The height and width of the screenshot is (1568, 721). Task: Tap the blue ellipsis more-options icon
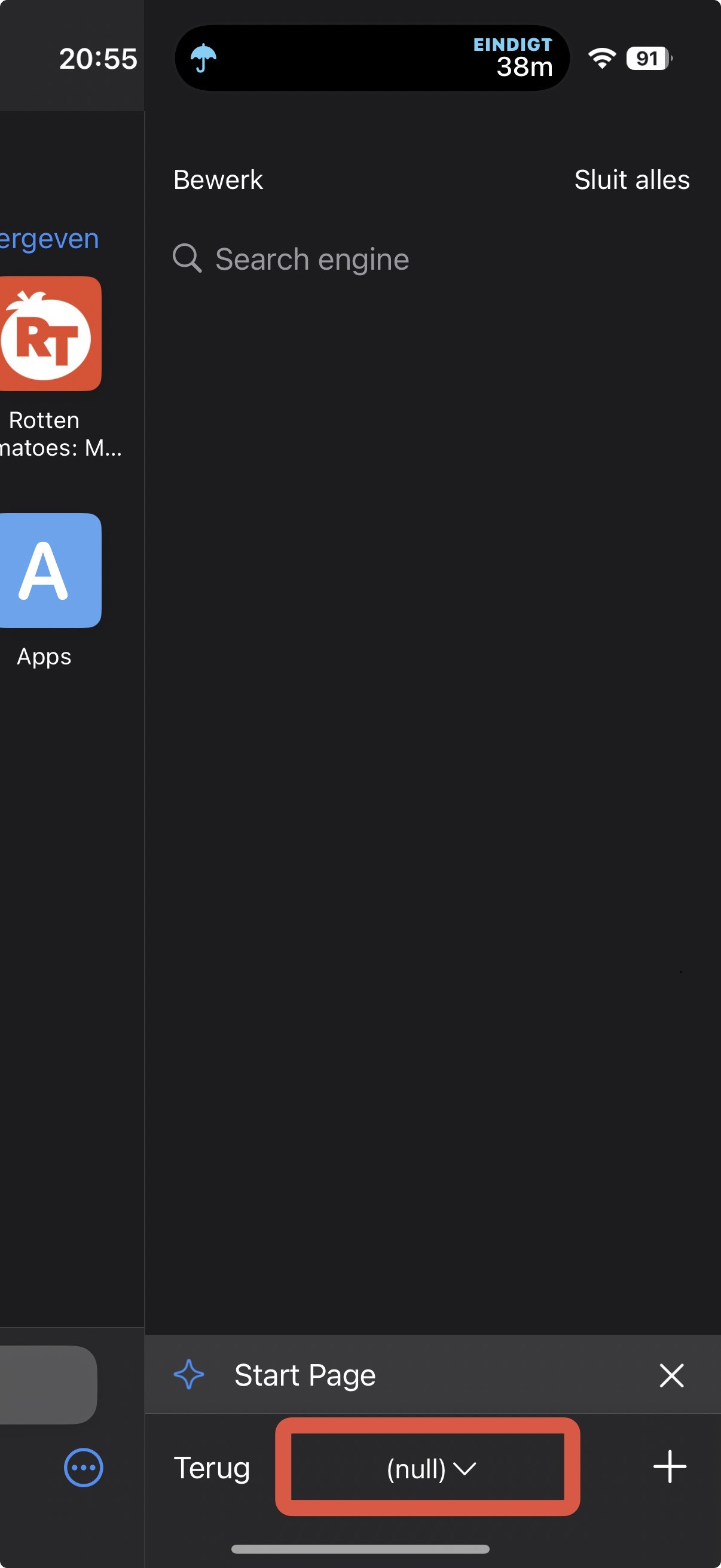point(83,1468)
